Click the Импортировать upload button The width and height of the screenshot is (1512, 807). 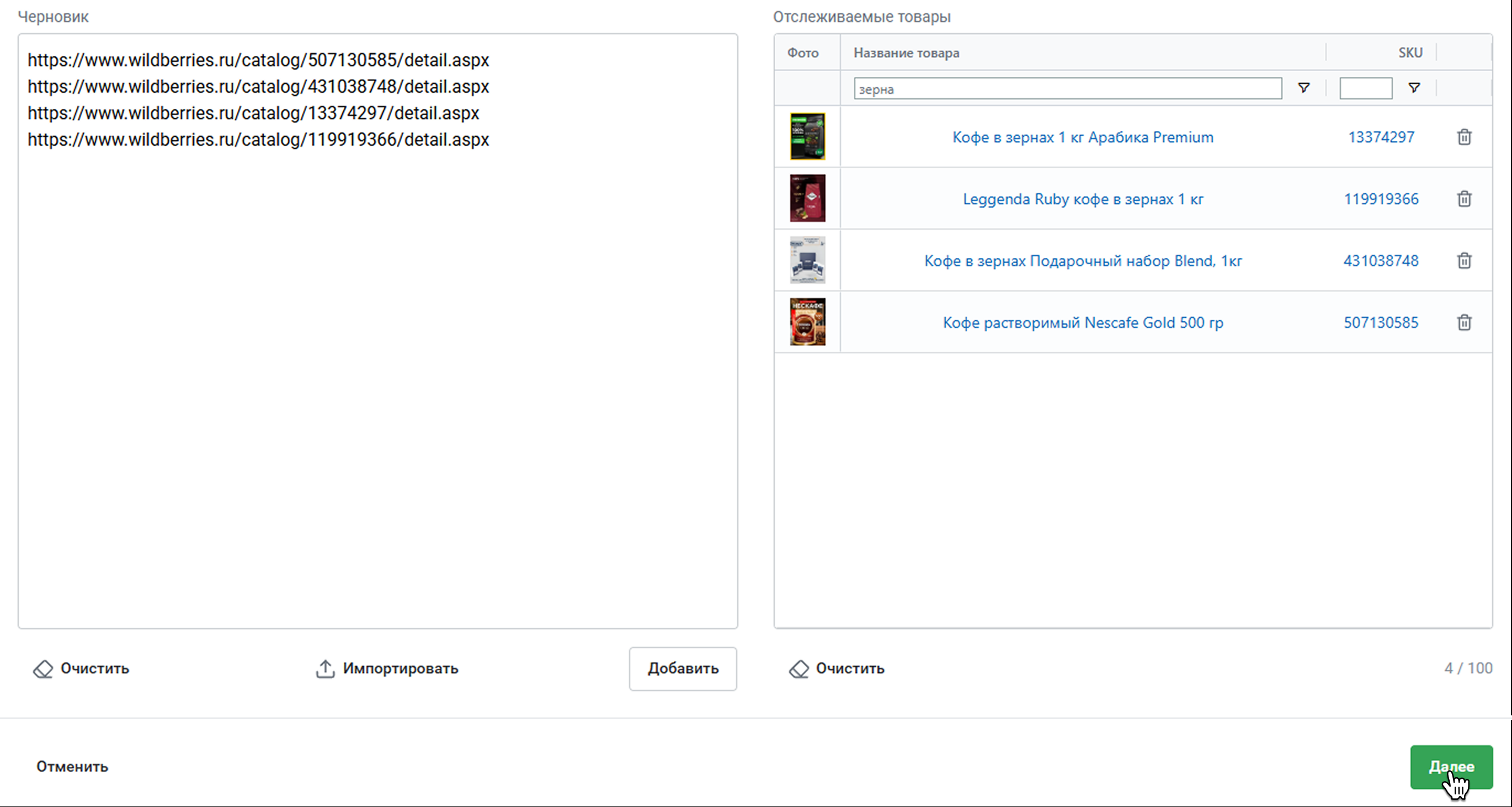pos(387,668)
